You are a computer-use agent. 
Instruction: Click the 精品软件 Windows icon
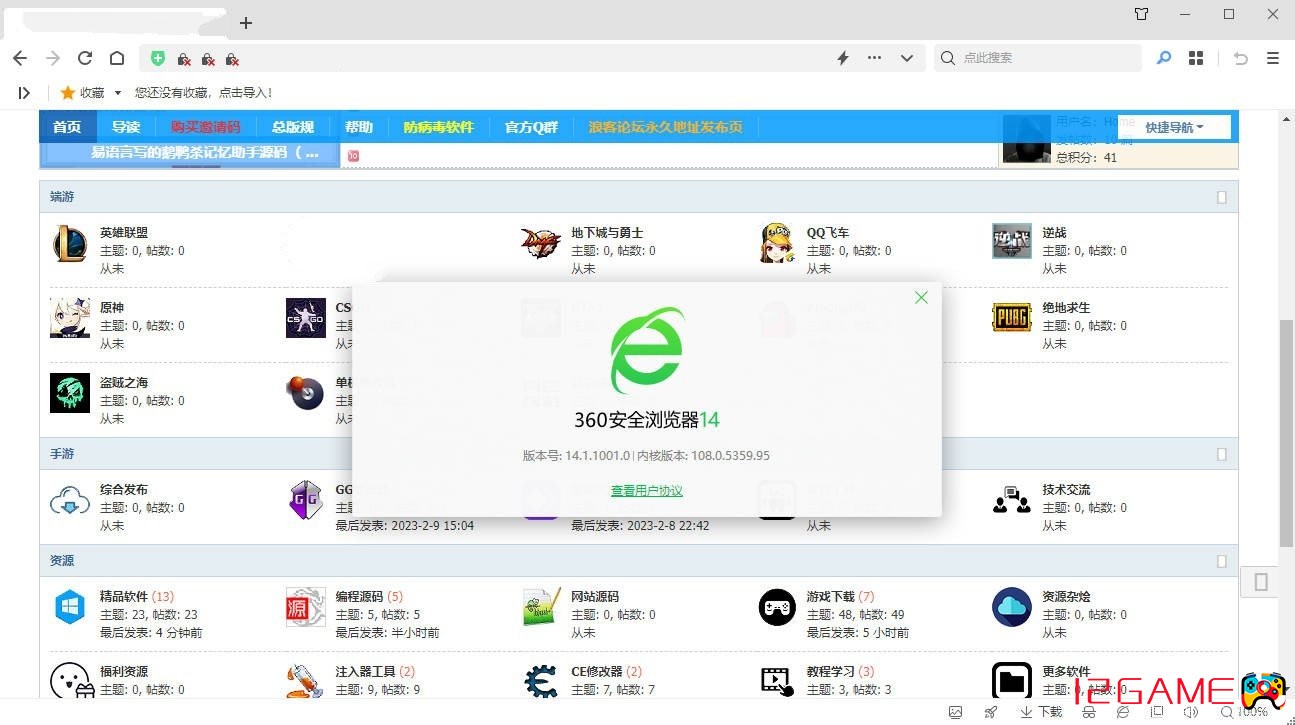(70, 607)
